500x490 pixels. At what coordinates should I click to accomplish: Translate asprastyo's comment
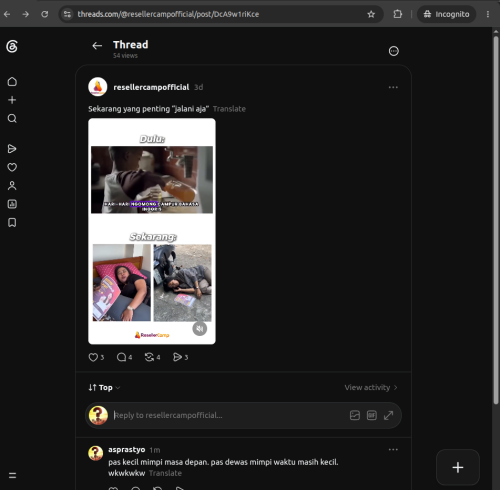[x=165, y=473]
